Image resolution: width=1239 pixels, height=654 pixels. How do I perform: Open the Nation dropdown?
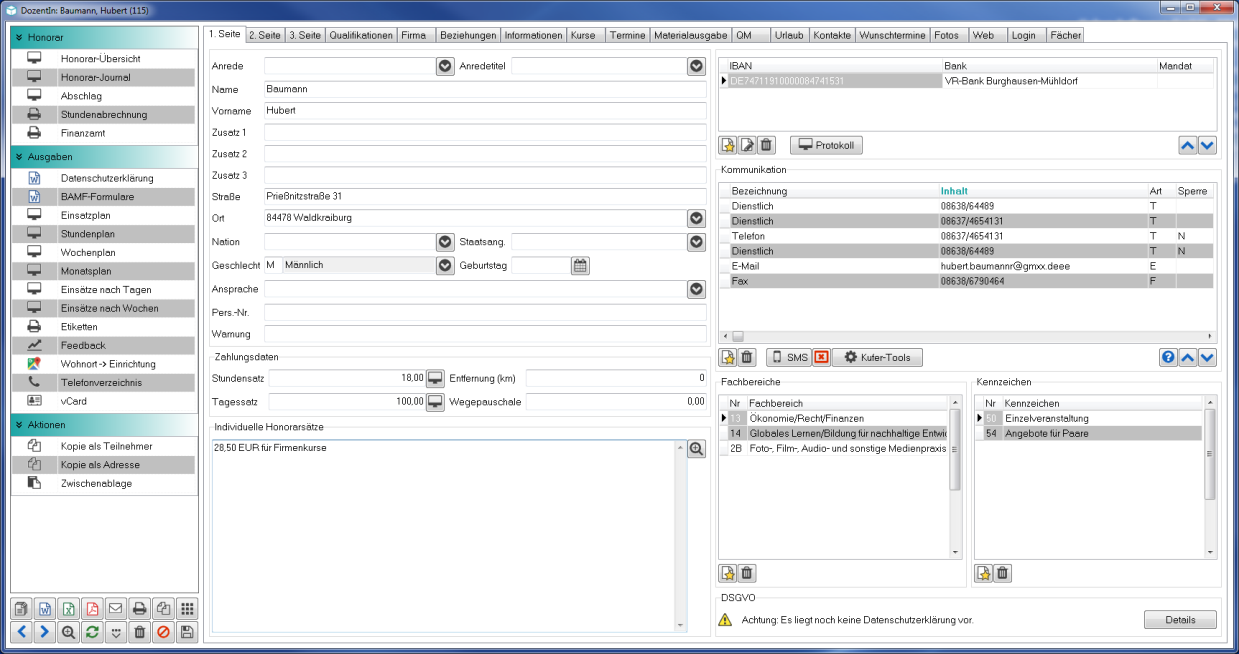click(x=446, y=242)
